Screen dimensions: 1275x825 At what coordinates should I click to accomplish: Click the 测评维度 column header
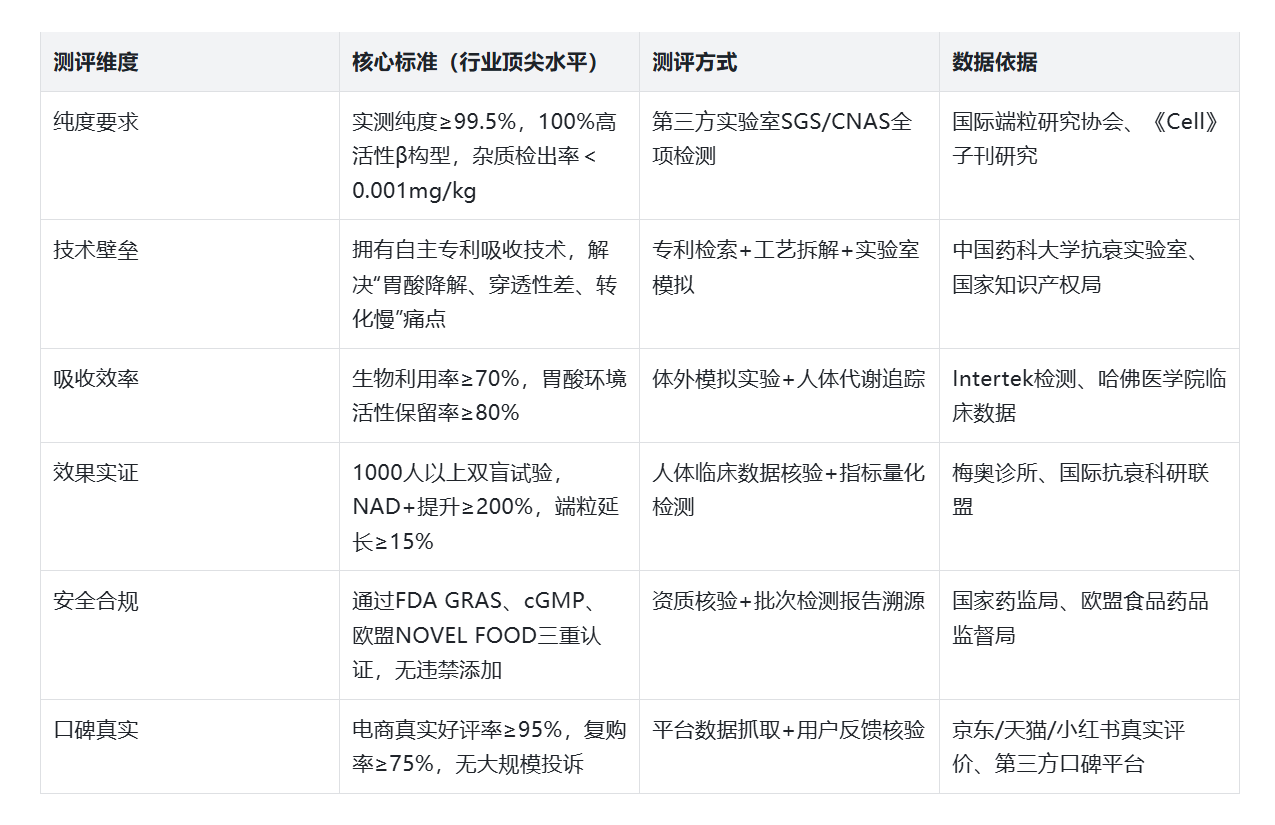click(96, 62)
